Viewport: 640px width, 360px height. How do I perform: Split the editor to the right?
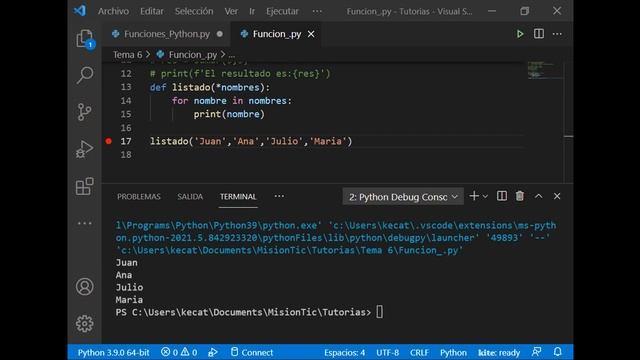point(539,34)
